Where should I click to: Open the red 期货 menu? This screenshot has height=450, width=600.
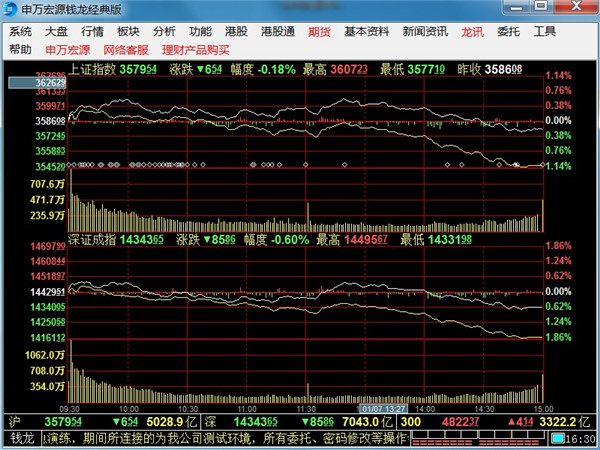320,32
